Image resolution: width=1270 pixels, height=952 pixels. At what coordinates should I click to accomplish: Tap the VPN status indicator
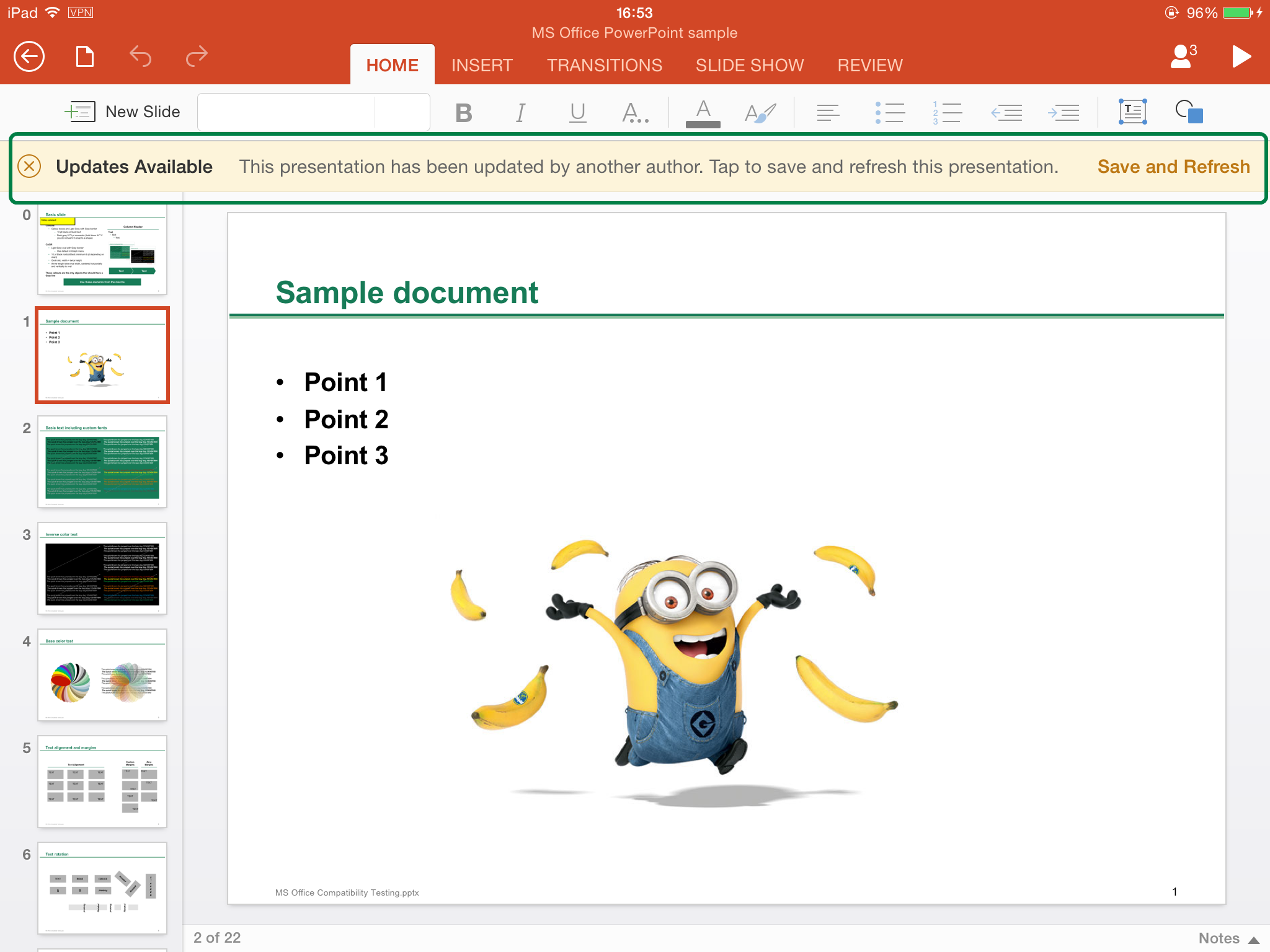pyautogui.click(x=81, y=12)
